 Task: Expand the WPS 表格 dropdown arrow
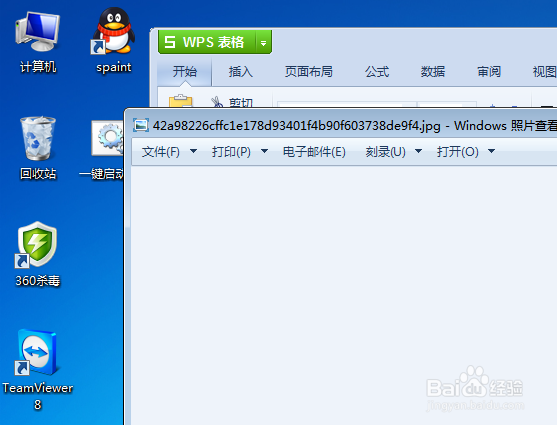tap(264, 43)
